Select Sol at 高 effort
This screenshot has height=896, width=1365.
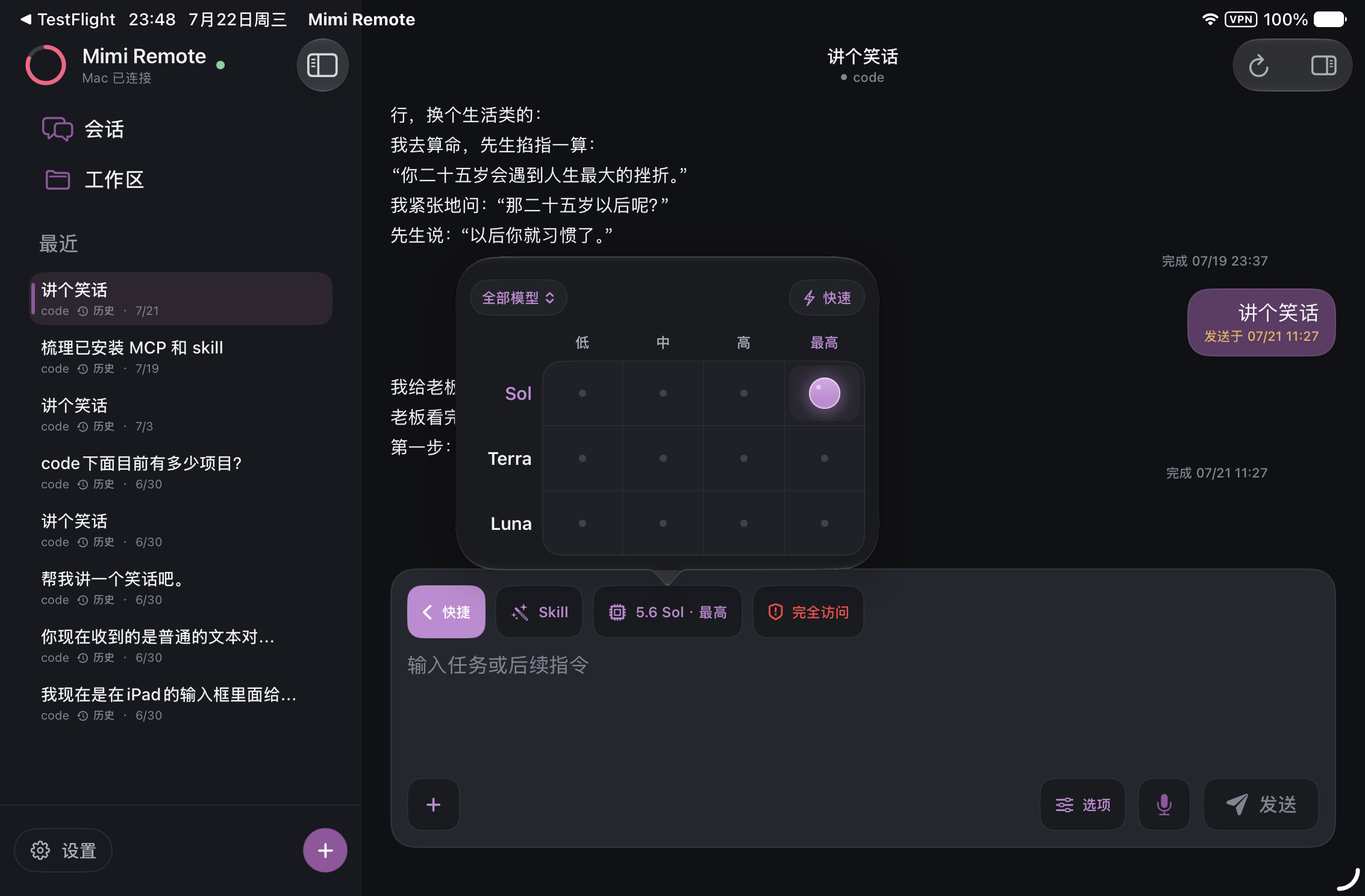(744, 393)
